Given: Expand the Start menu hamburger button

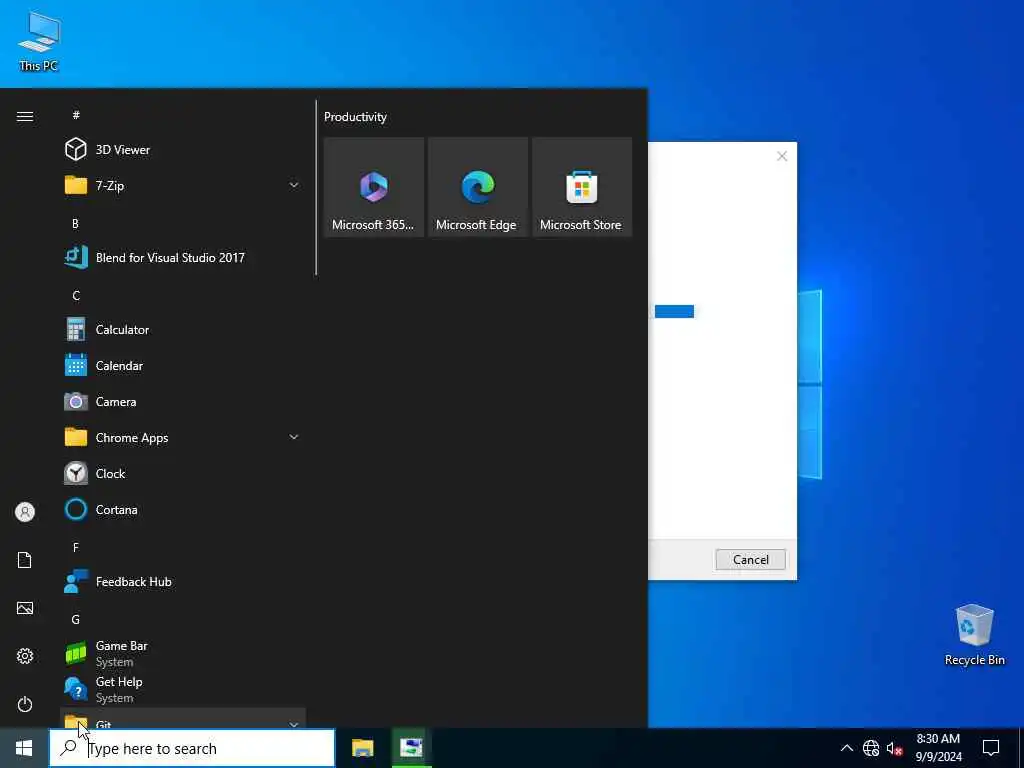Looking at the screenshot, I should [x=25, y=116].
